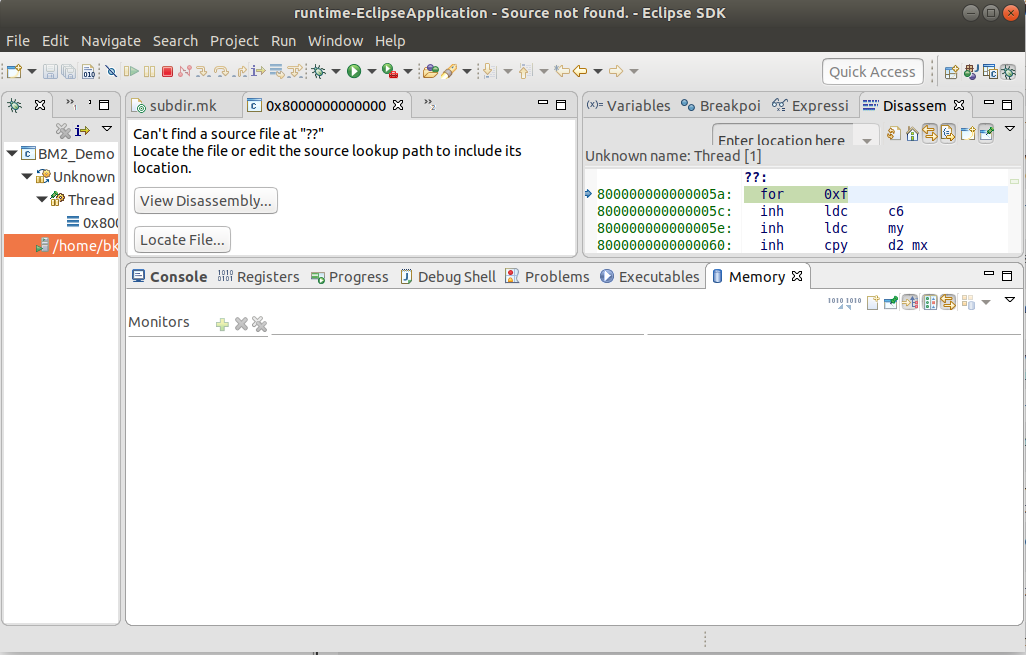Click the Drop To Frame icon

[277, 71]
